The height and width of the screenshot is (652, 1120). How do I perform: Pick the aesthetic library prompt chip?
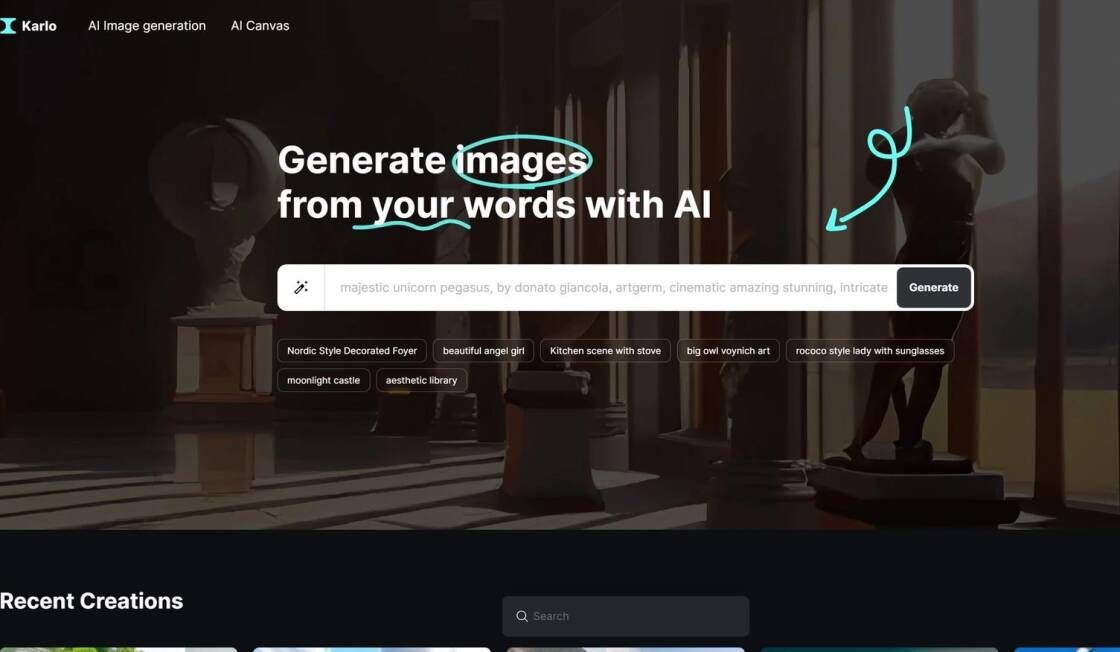[x=421, y=380]
